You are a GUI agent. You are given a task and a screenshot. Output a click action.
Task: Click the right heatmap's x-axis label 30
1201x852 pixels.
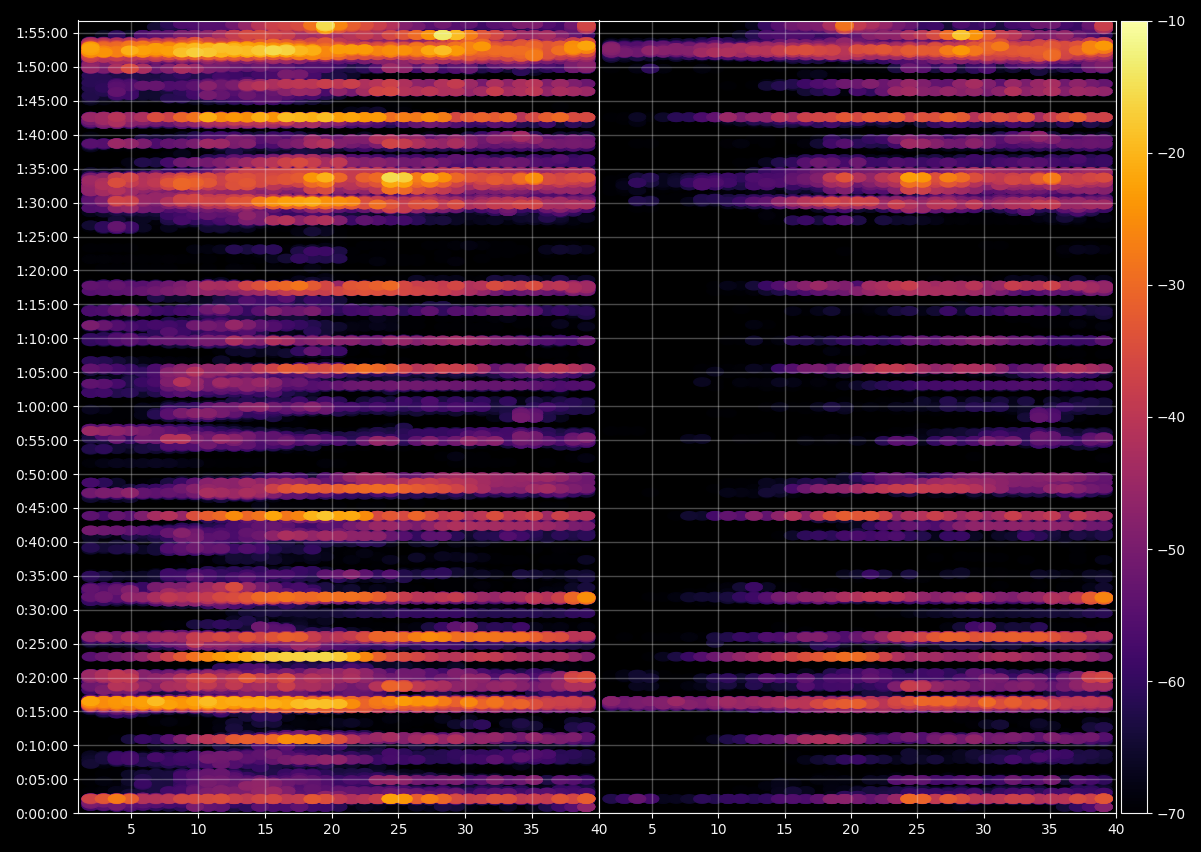(x=984, y=830)
